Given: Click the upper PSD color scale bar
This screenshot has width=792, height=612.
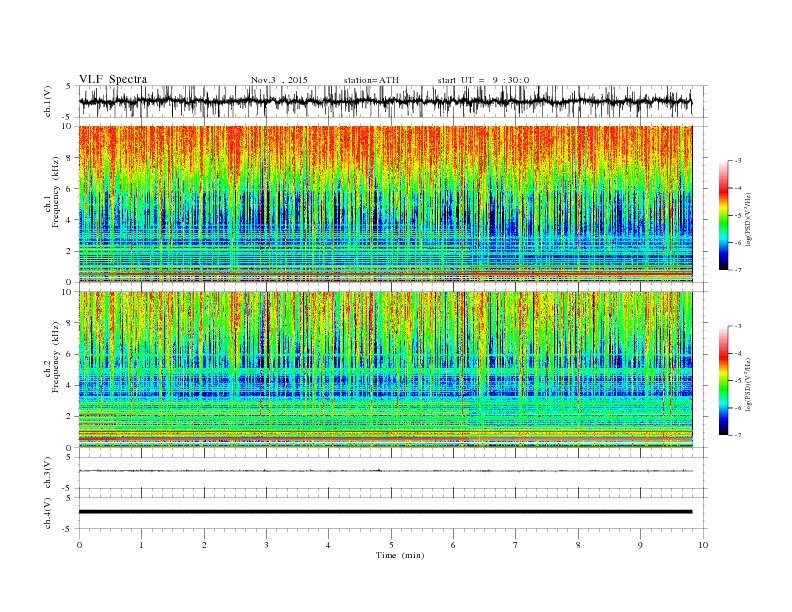Looking at the screenshot, I should point(723,215).
